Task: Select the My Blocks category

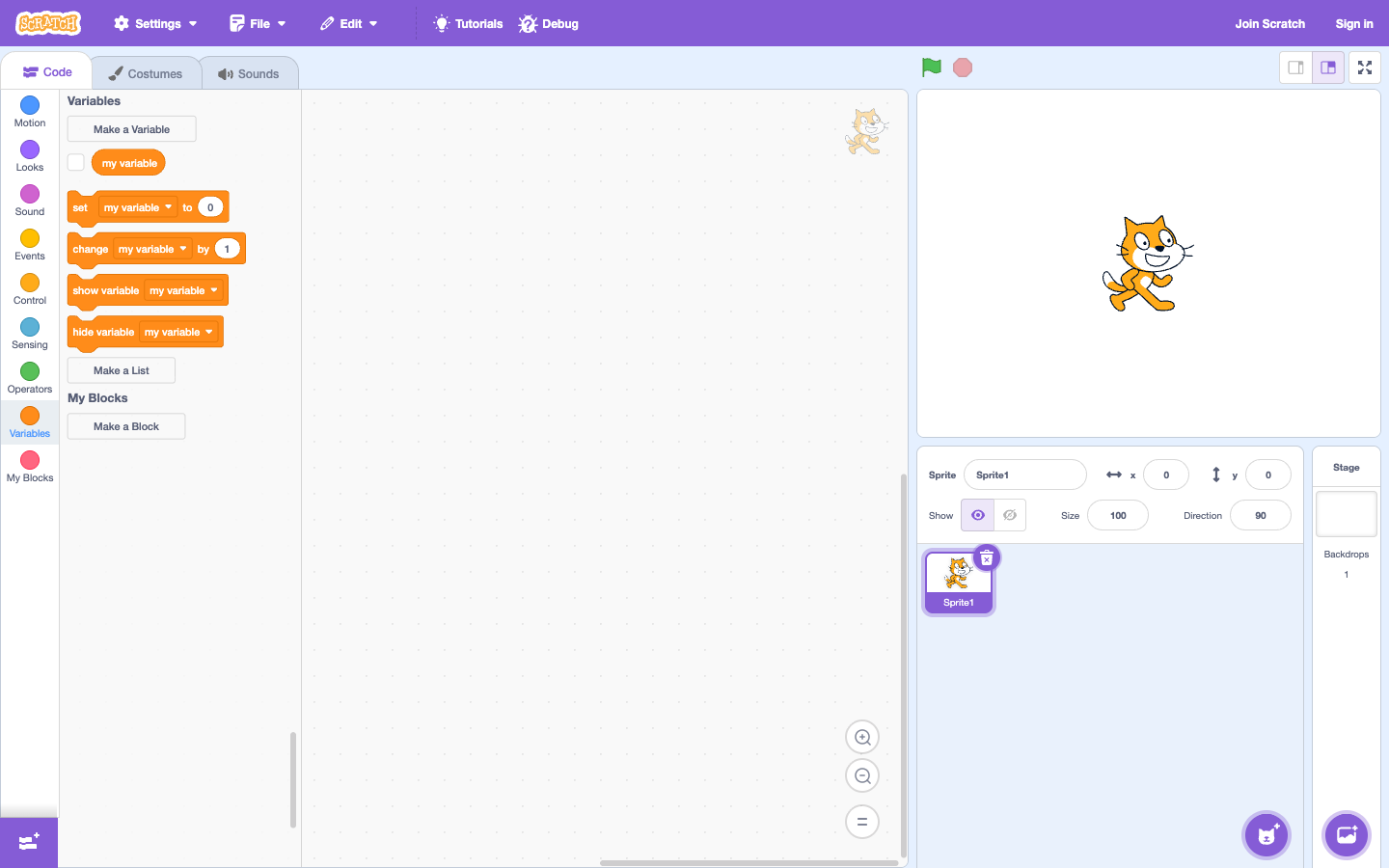Action: click(30, 467)
